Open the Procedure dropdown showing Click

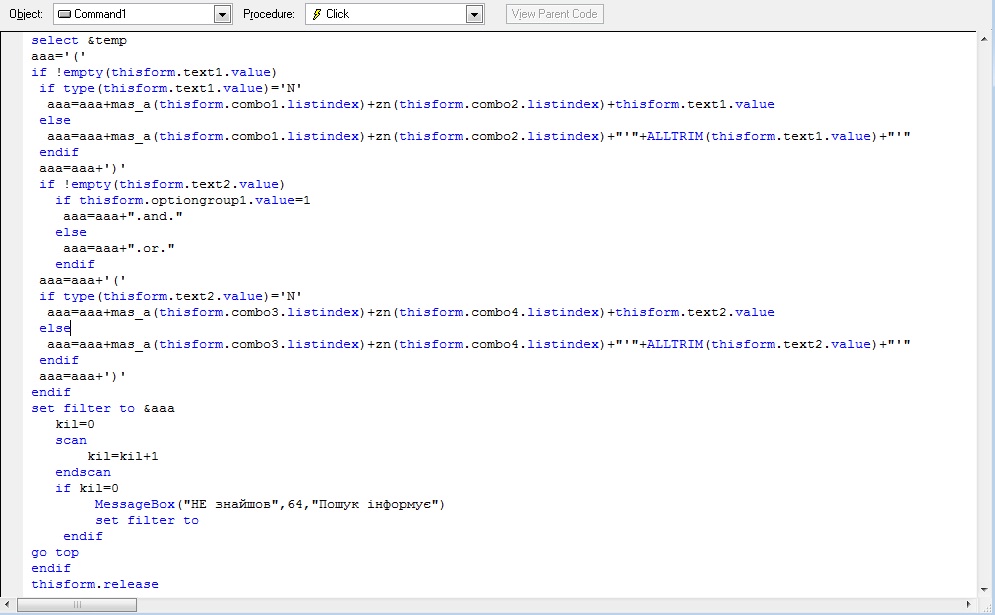[394, 14]
